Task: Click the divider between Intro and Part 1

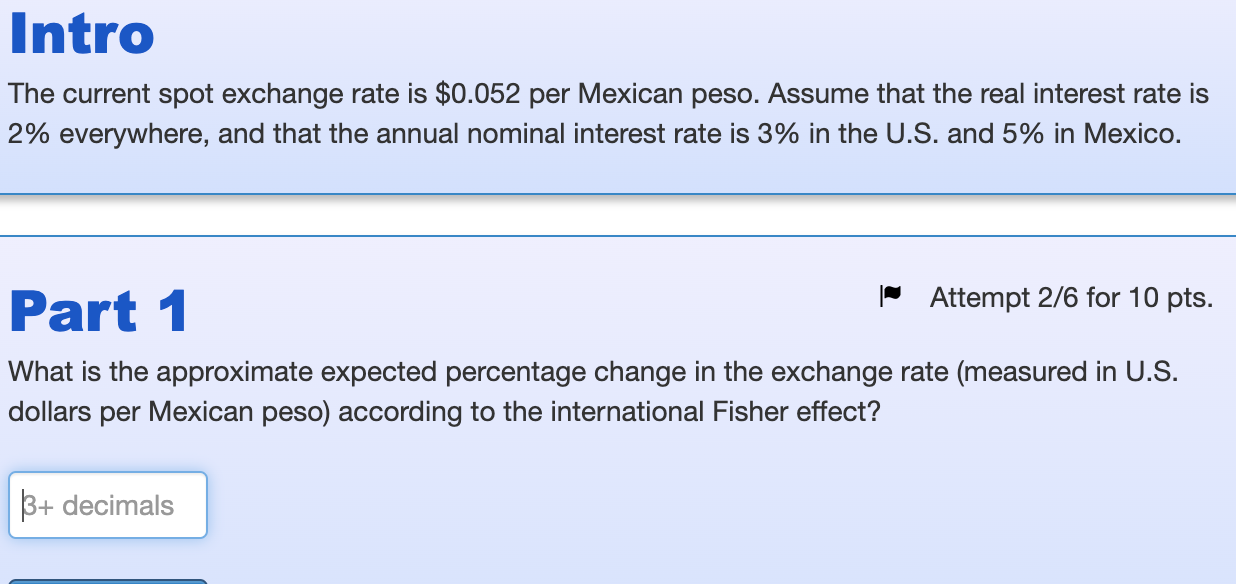Action: 618,212
